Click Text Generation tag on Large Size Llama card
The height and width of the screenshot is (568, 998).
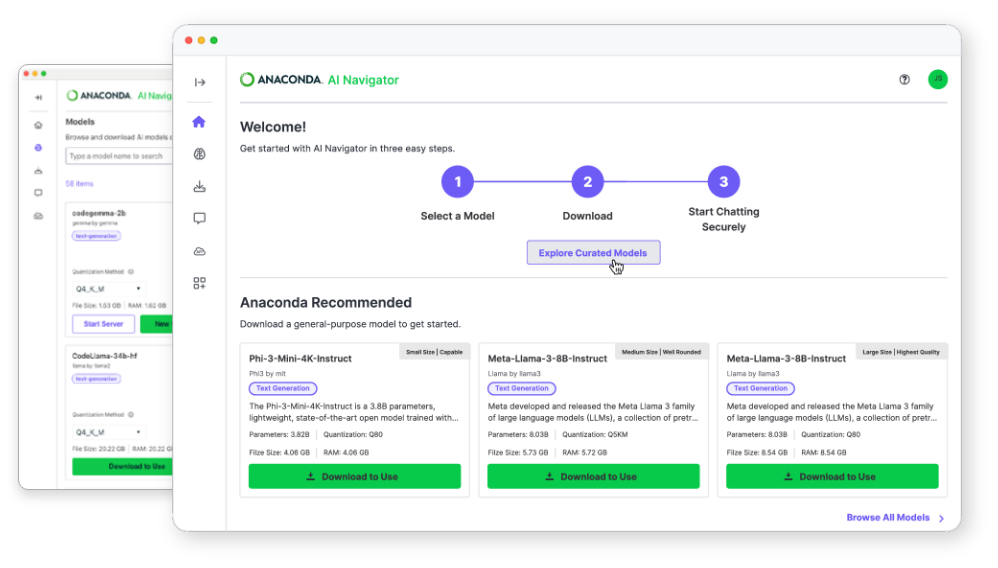pos(761,388)
